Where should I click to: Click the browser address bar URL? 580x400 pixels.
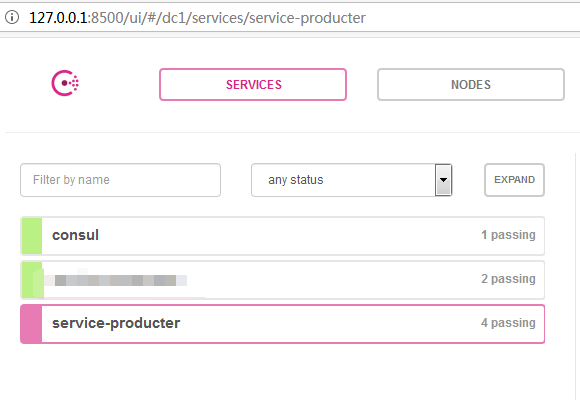coord(198,17)
